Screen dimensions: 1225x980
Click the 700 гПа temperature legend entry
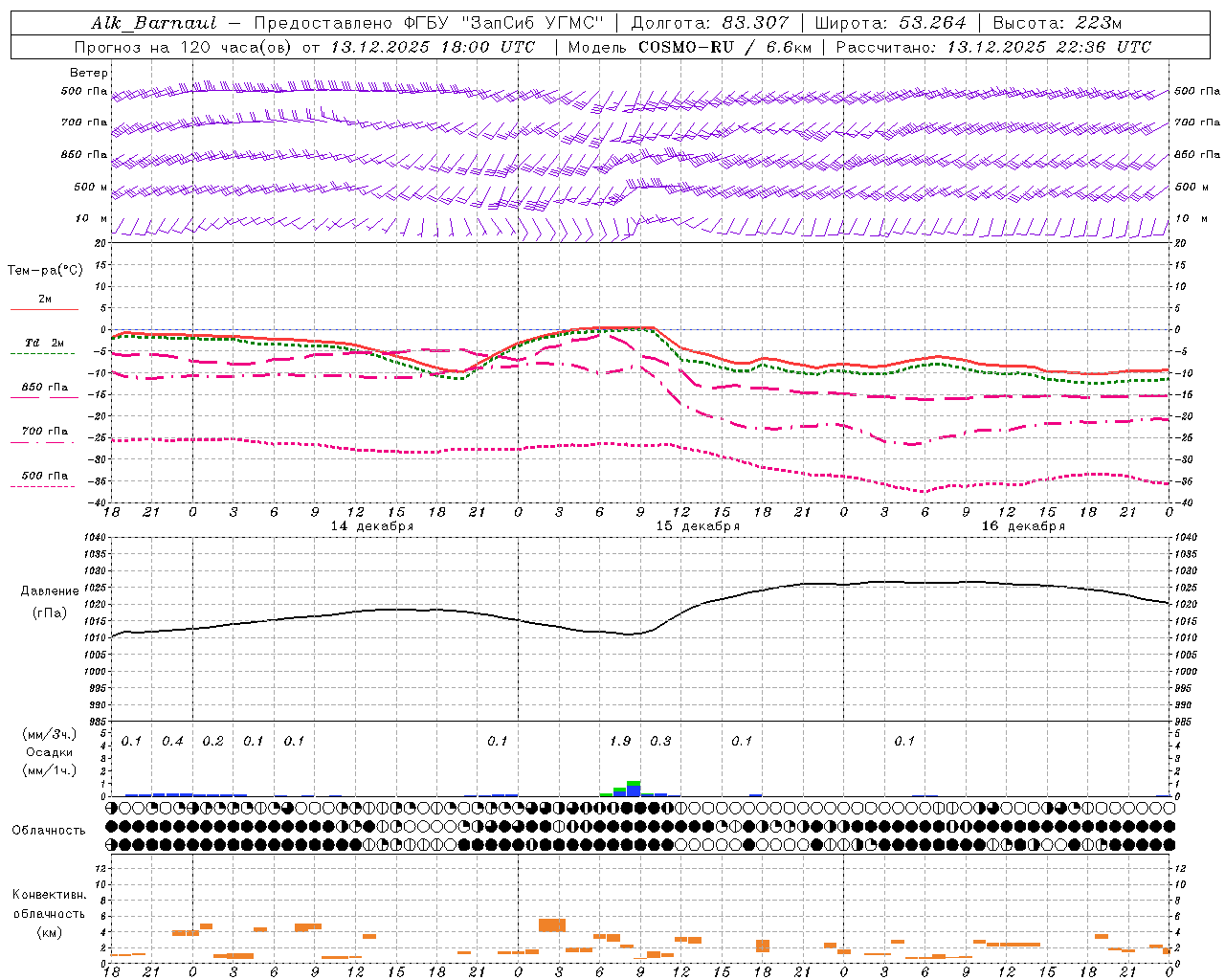44,431
